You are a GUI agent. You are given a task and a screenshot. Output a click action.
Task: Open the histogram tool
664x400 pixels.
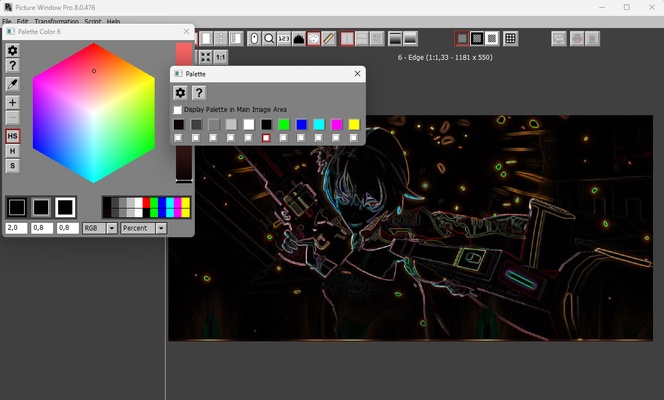299,39
